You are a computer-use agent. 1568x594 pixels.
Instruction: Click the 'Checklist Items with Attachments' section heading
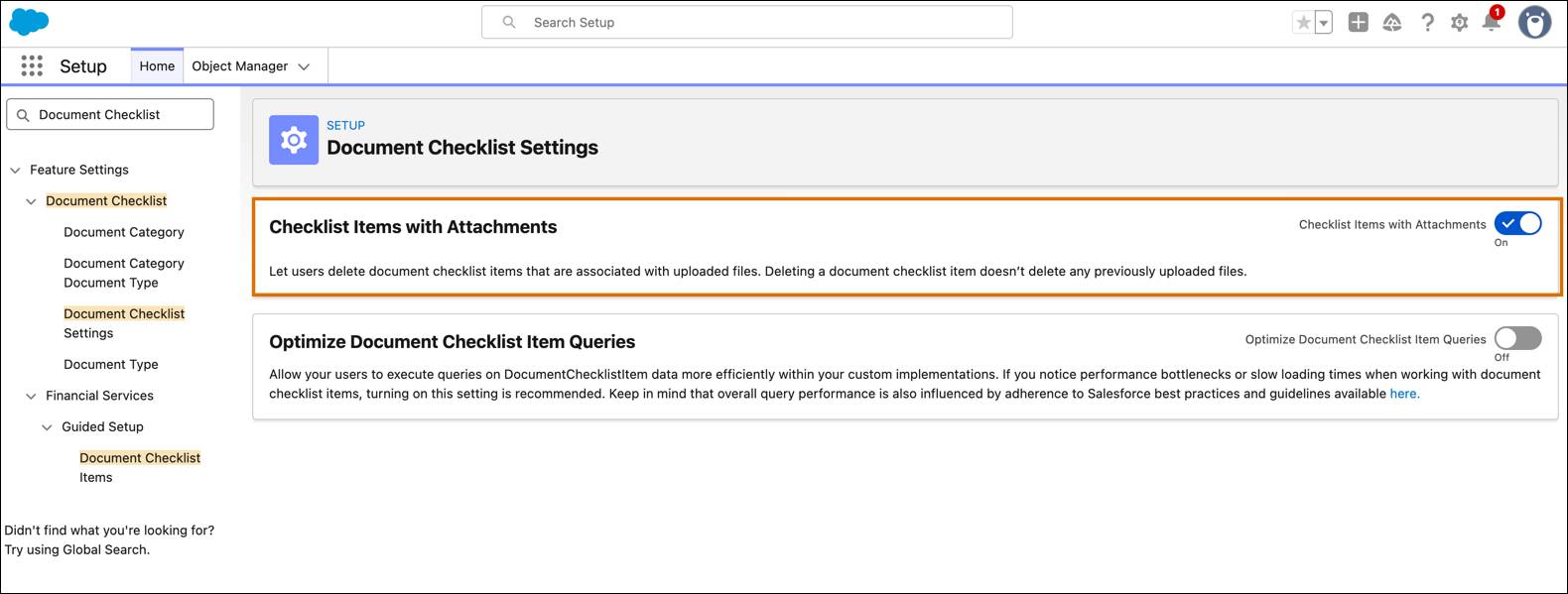(x=413, y=227)
